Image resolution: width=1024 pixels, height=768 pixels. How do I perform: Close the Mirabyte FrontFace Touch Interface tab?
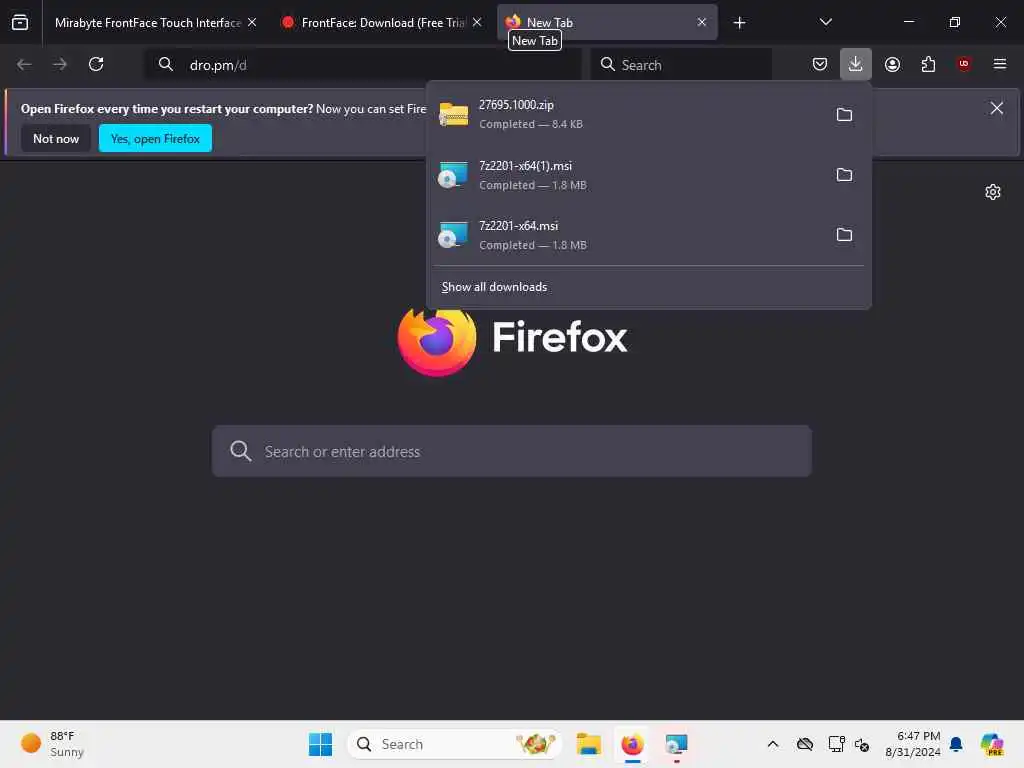pyautogui.click(x=252, y=22)
